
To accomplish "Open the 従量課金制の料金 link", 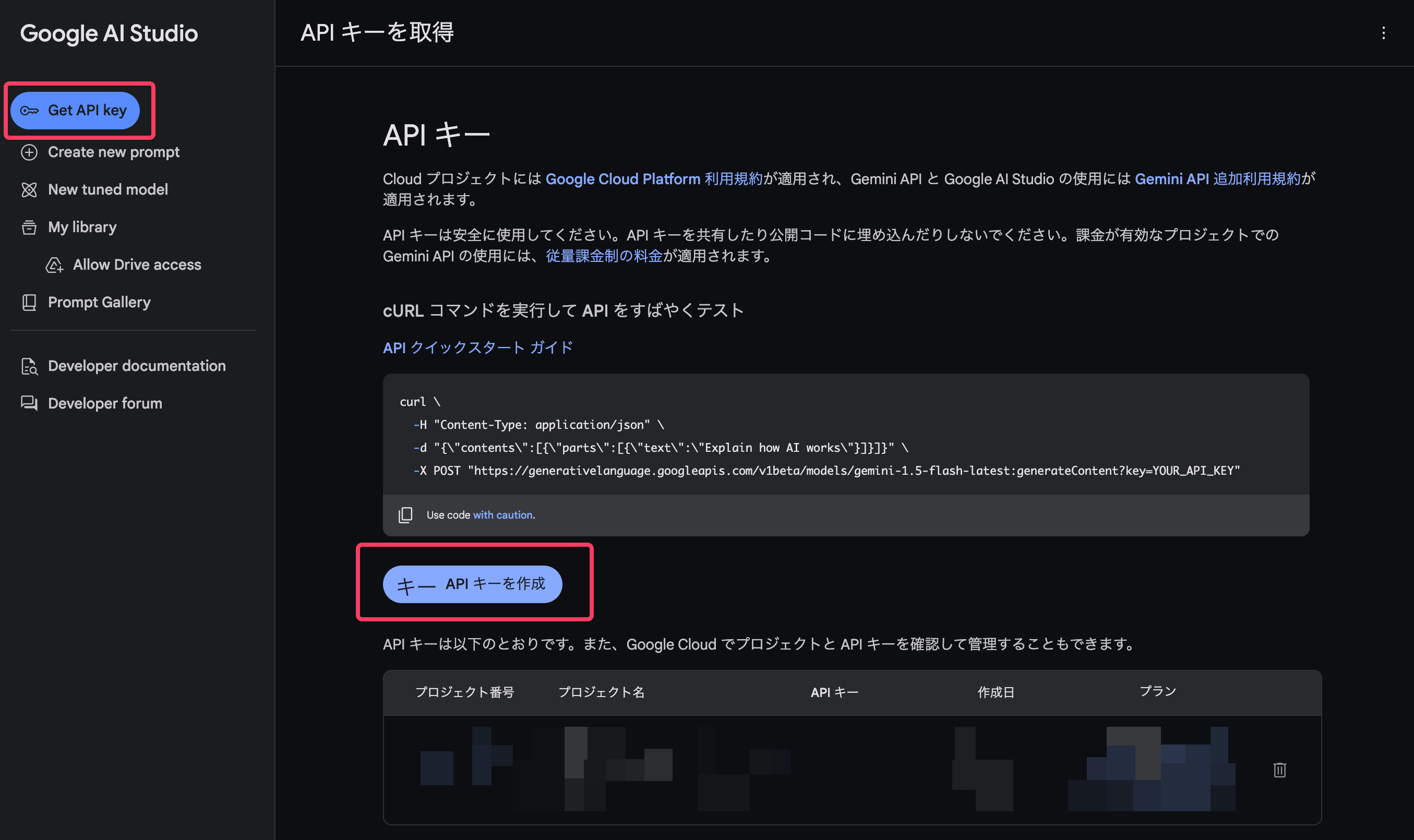I will click(603, 256).
